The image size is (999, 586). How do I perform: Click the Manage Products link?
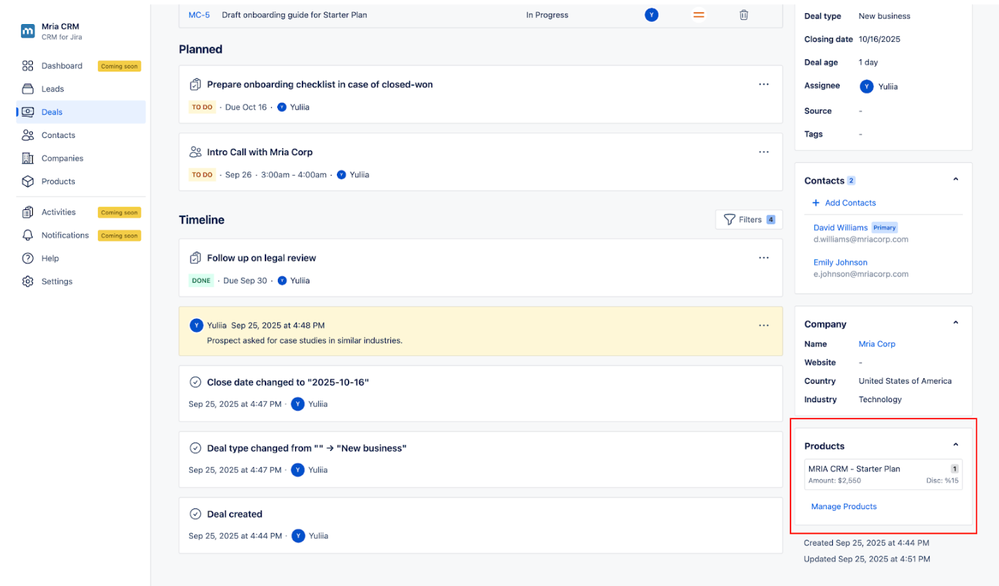click(843, 506)
